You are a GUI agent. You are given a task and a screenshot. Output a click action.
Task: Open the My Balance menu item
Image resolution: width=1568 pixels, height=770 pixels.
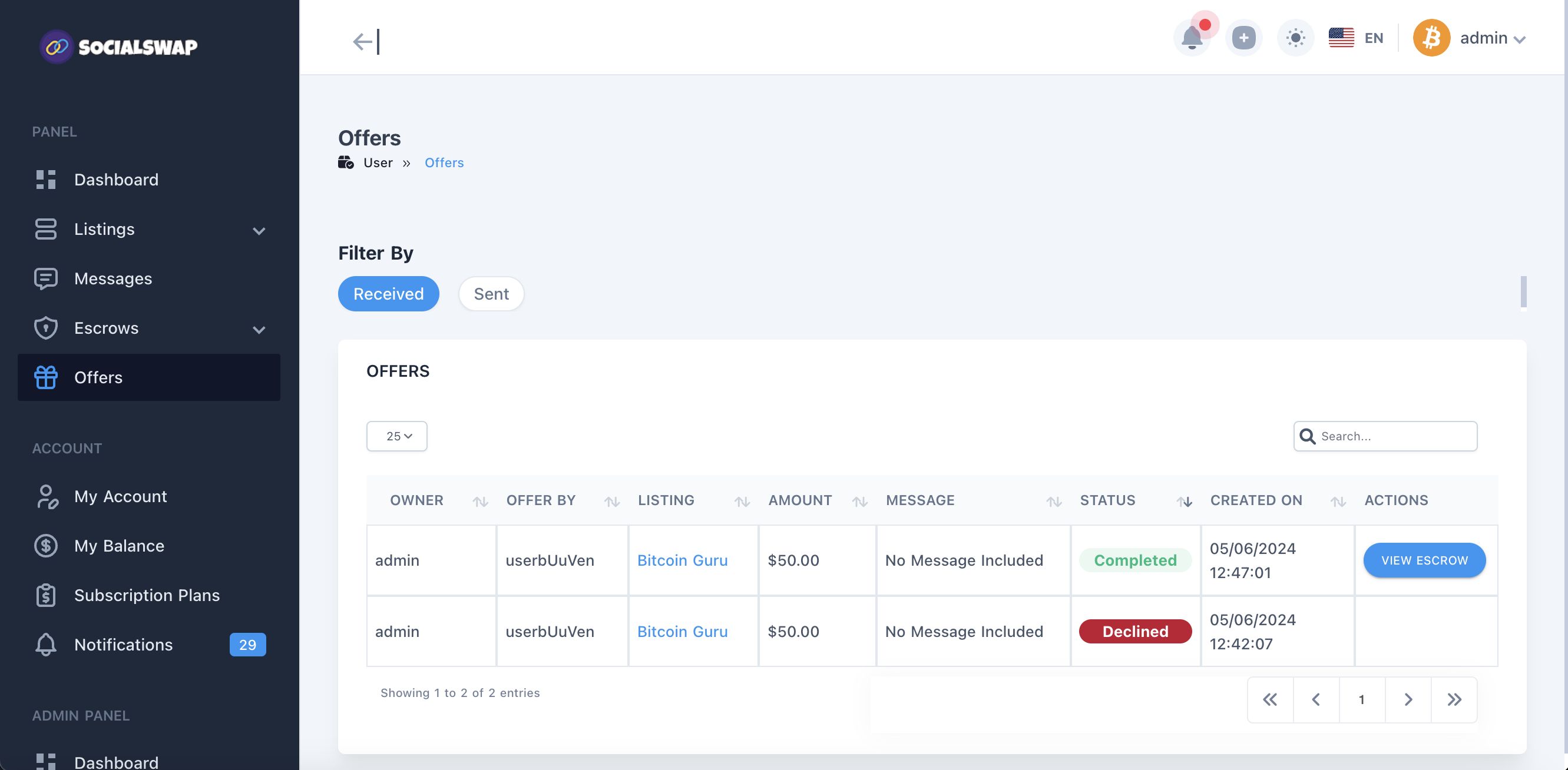[x=148, y=546]
